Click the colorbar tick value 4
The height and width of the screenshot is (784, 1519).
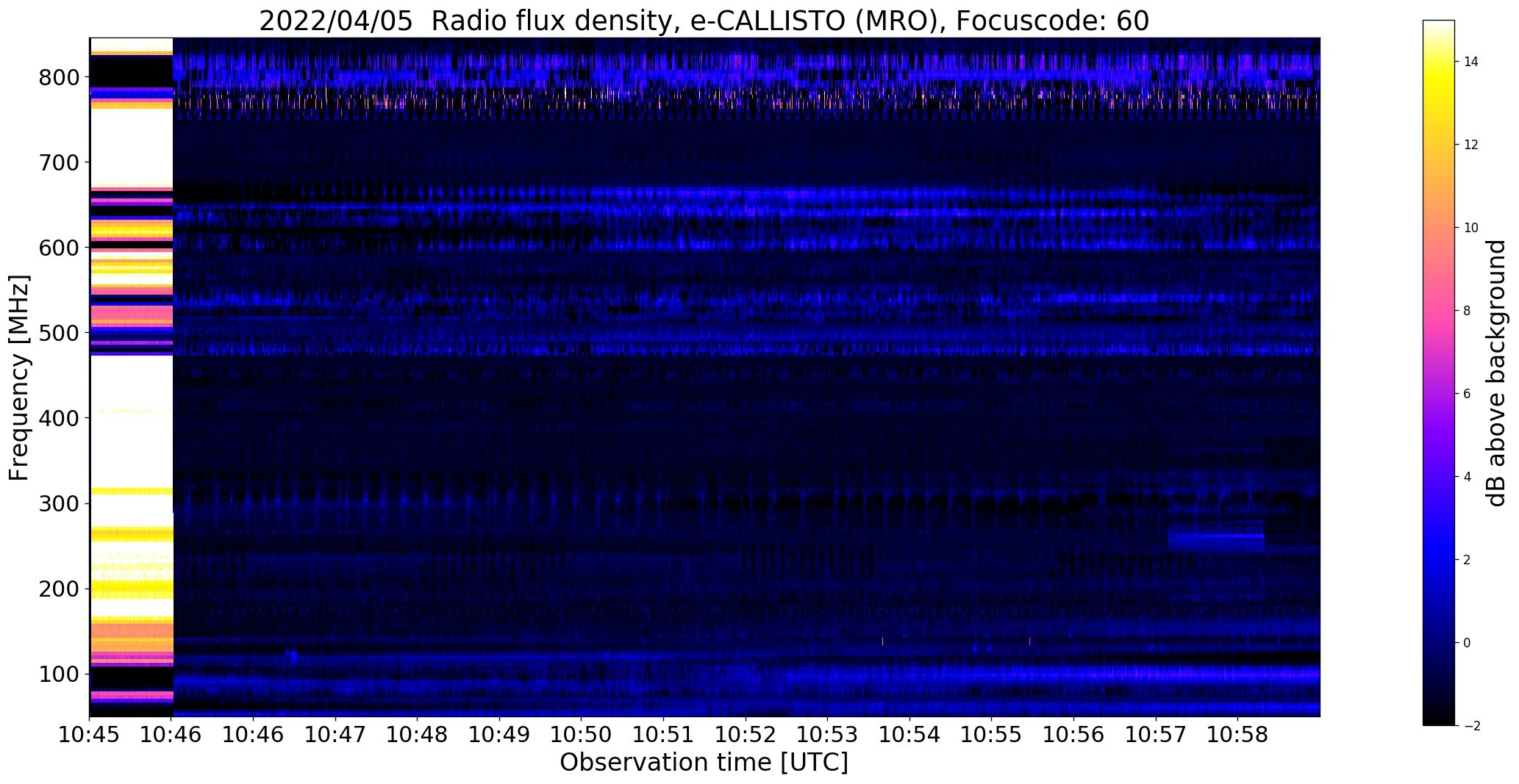point(1468,477)
